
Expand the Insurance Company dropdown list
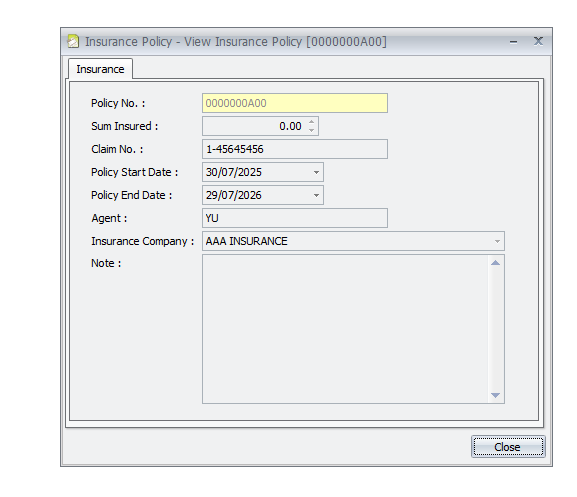497,241
